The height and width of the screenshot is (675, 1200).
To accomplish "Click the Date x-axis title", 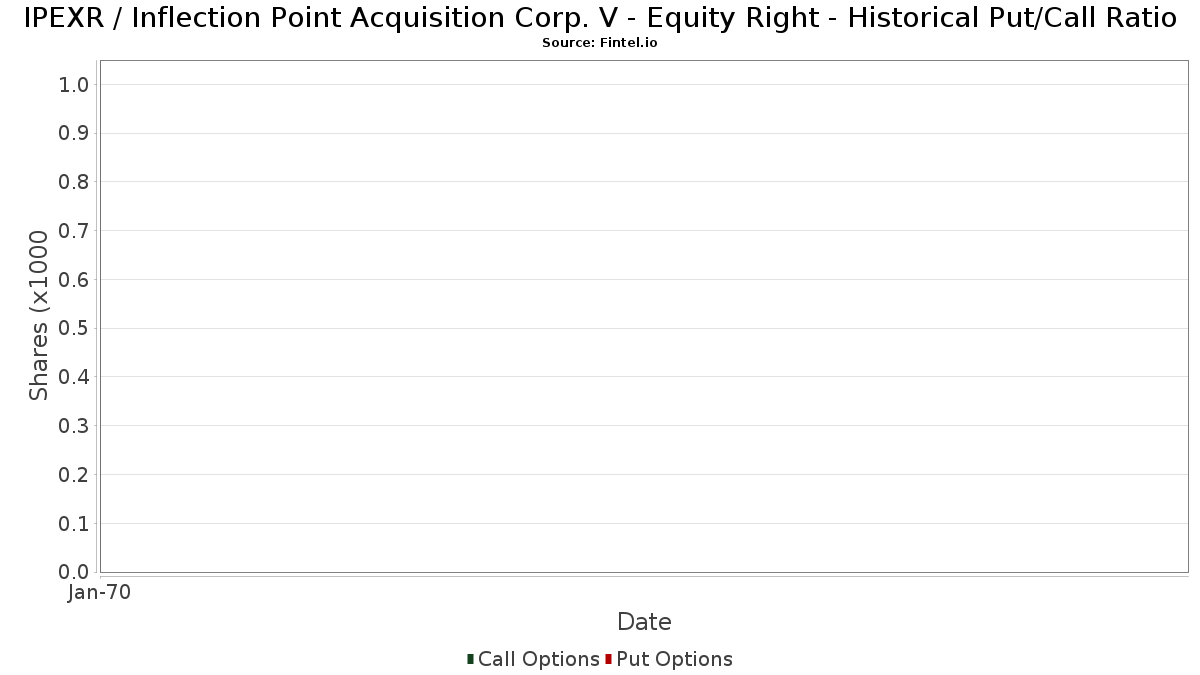I will click(x=644, y=622).
